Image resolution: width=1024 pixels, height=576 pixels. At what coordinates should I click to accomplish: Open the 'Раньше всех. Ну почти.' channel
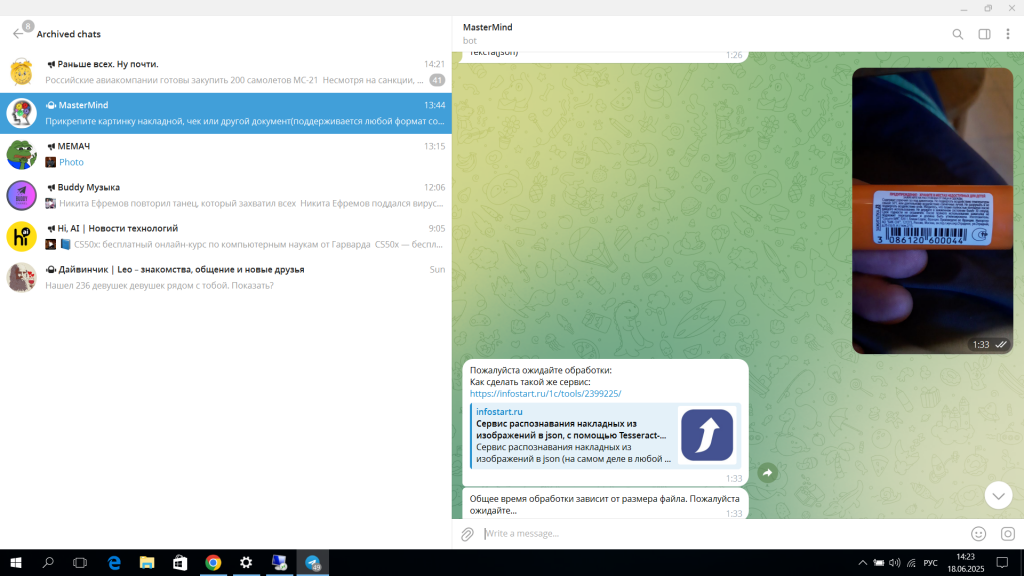(225, 72)
